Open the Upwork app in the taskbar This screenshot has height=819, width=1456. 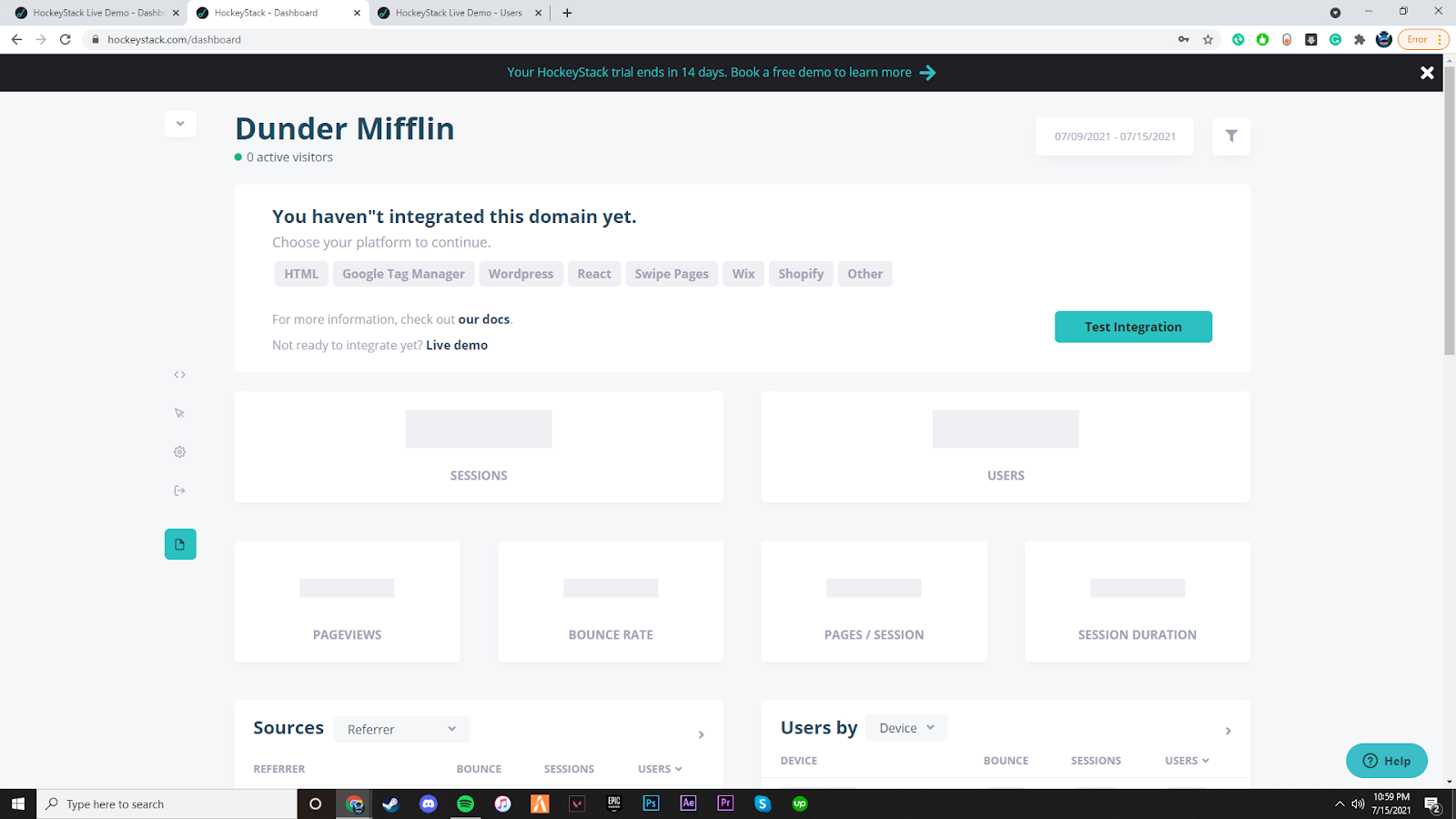point(800,804)
